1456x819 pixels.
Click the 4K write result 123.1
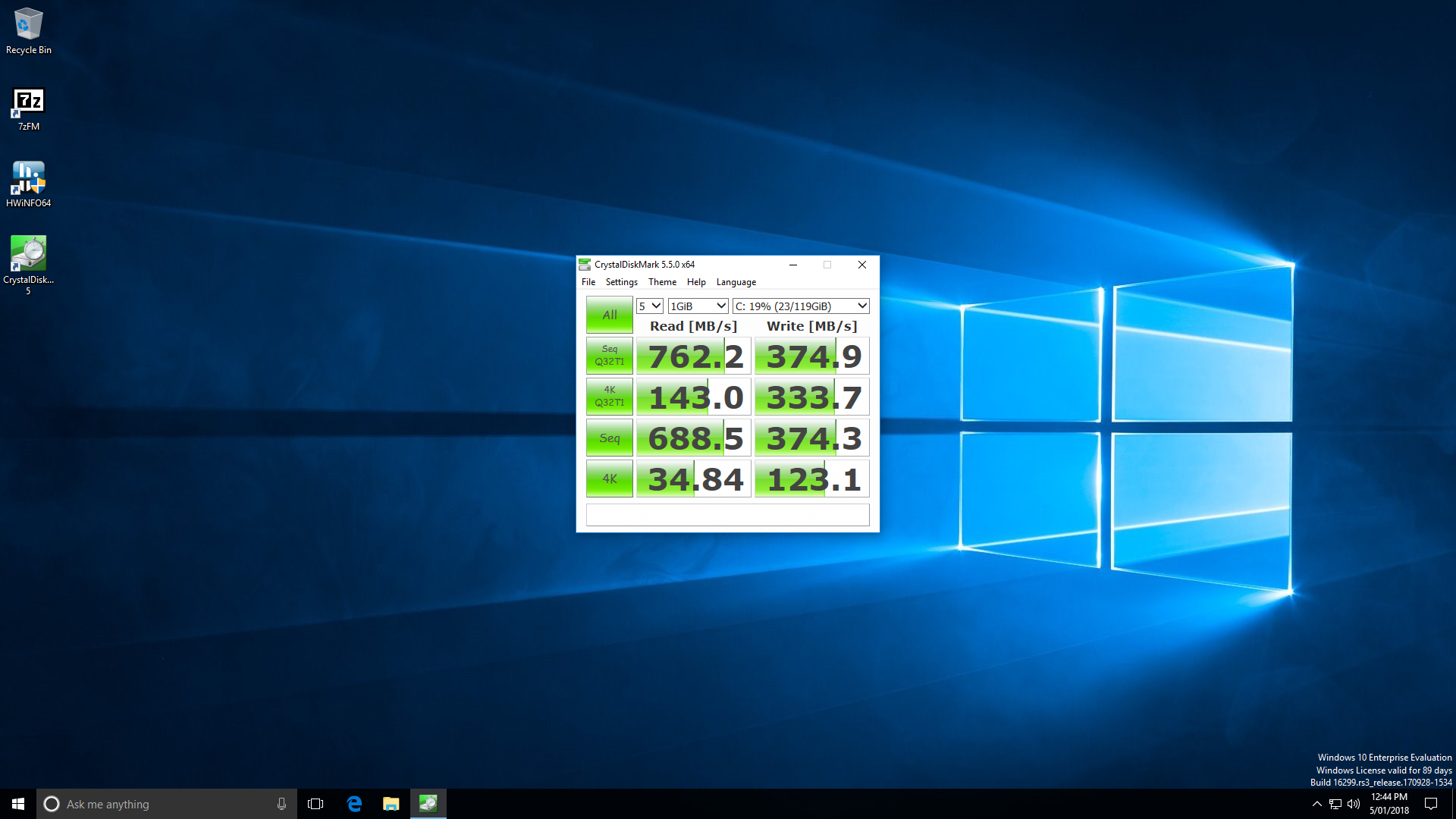click(x=812, y=479)
